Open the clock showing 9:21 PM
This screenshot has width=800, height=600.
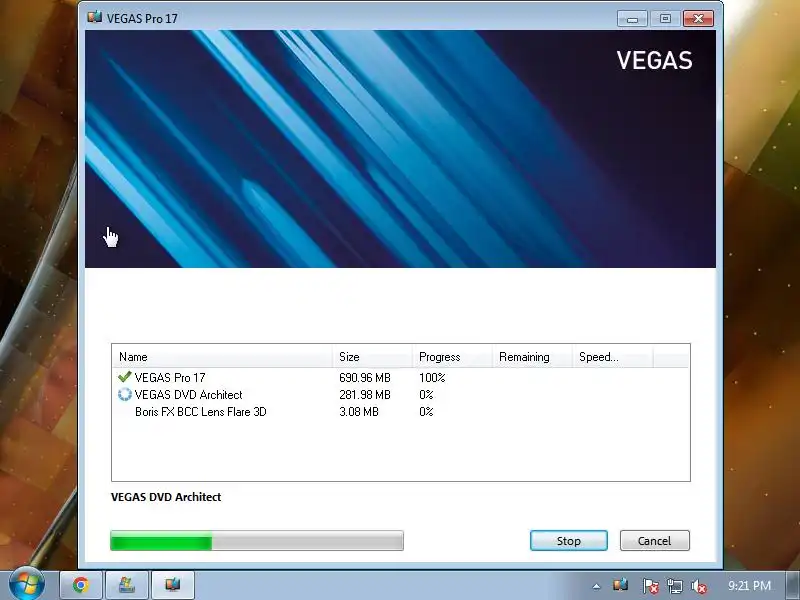749,585
